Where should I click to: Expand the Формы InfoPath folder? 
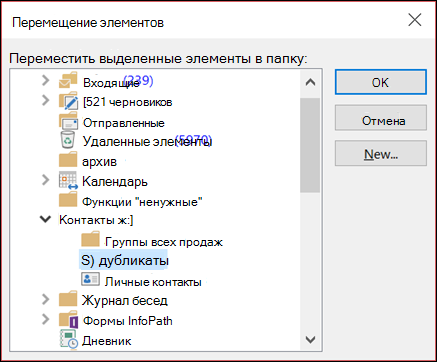click(45, 319)
